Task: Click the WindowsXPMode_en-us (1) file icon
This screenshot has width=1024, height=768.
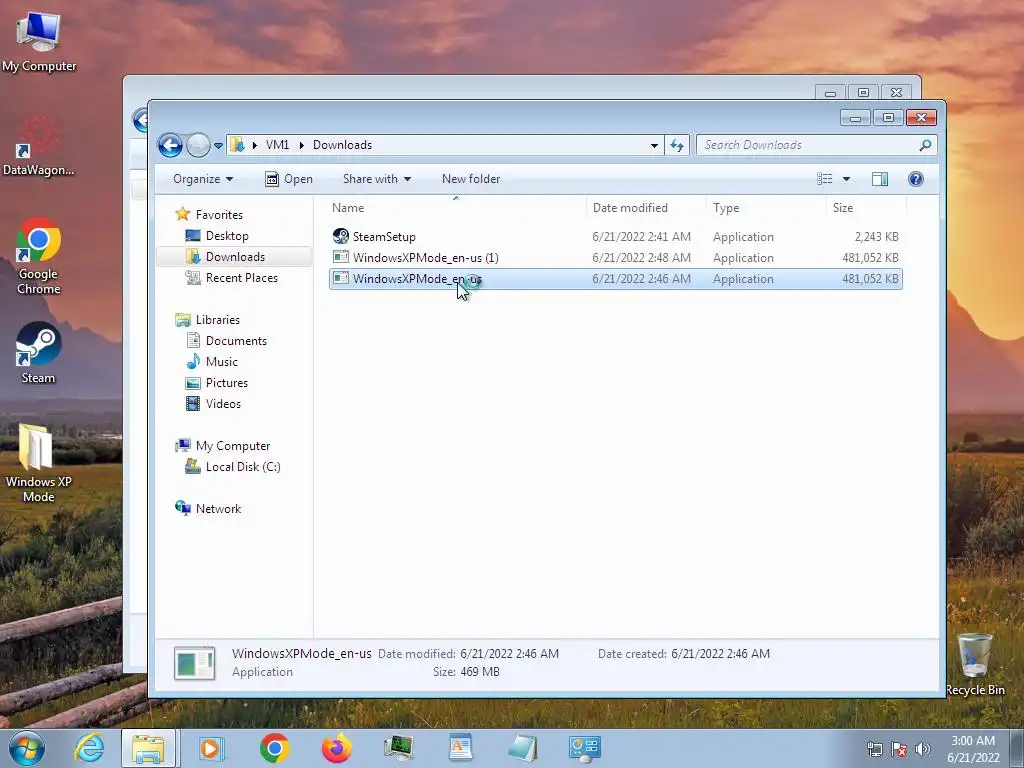Action: (340, 257)
